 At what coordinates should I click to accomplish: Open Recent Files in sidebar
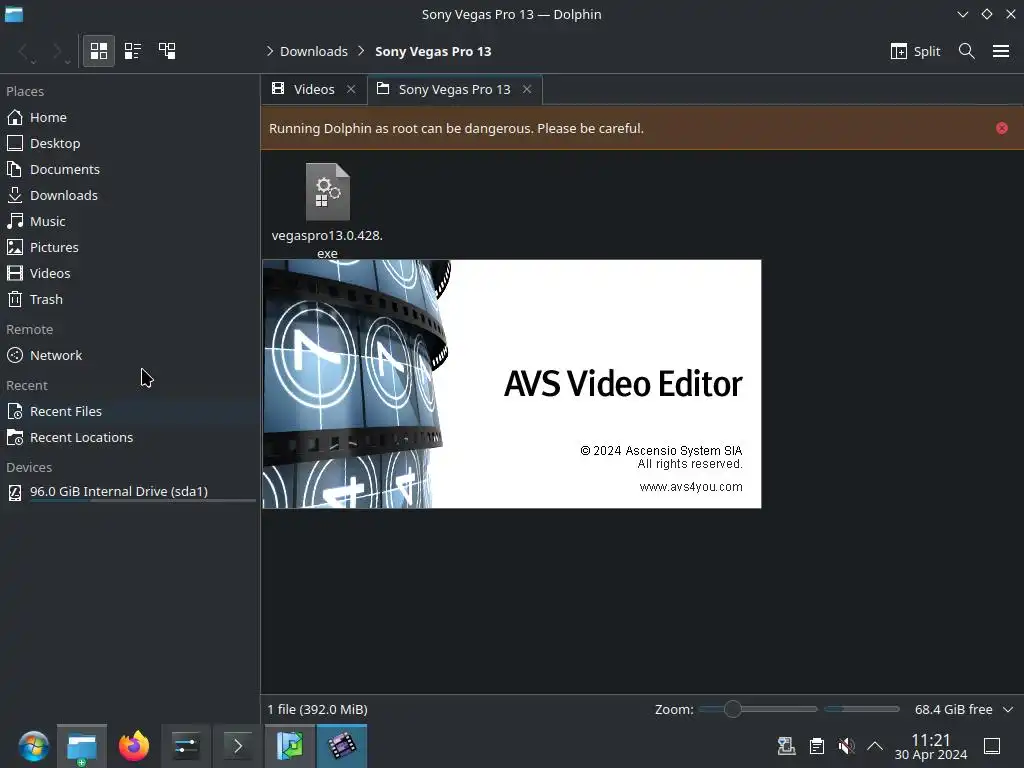point(130,411)
